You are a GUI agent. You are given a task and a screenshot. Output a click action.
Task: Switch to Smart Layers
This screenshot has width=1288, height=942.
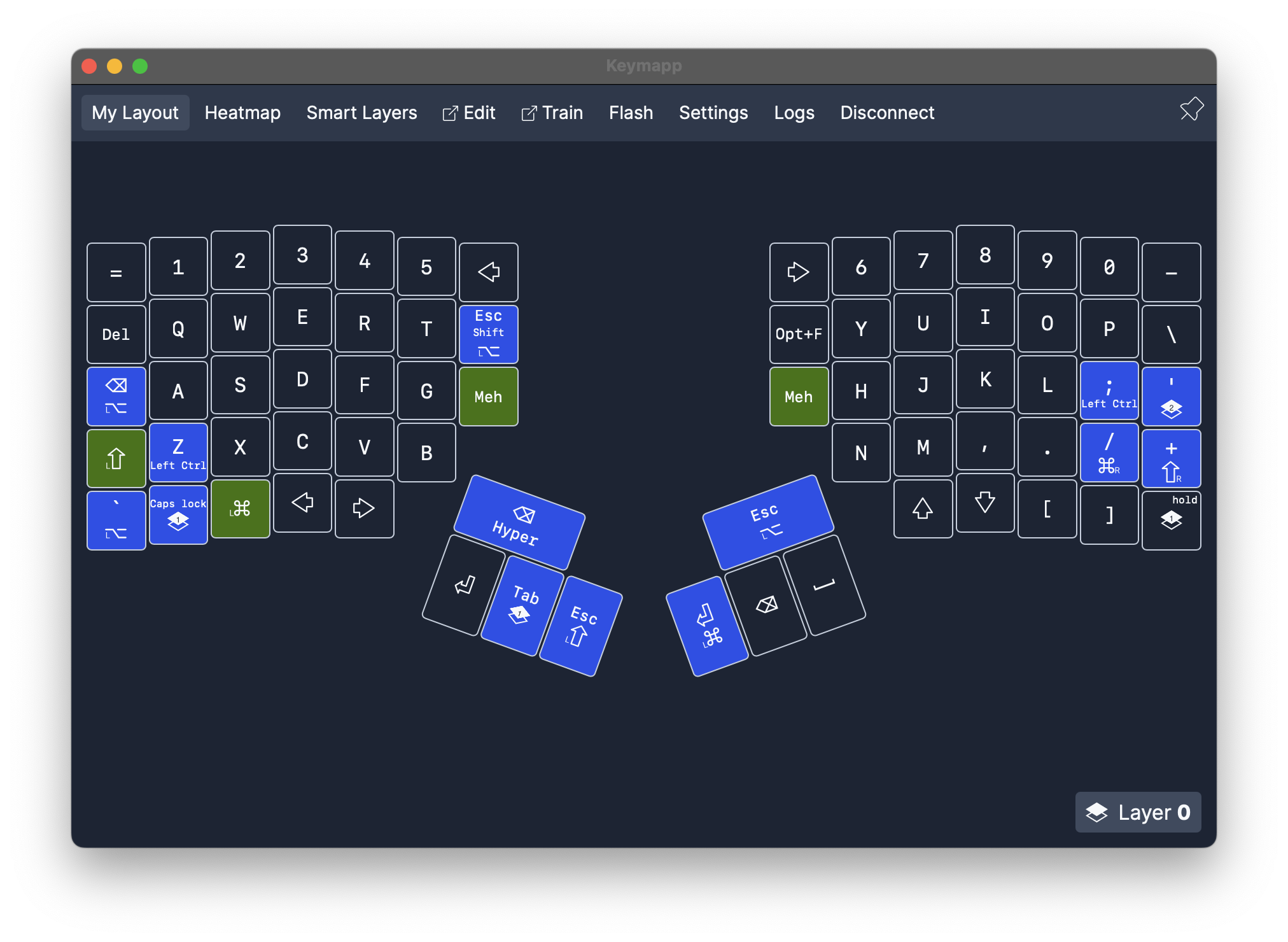[x=361, y=113]
